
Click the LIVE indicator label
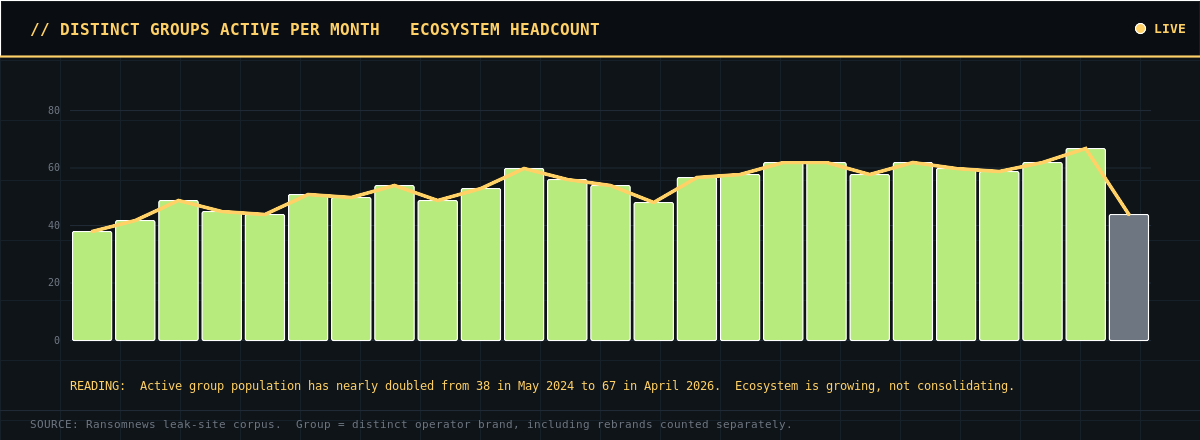1170,29
